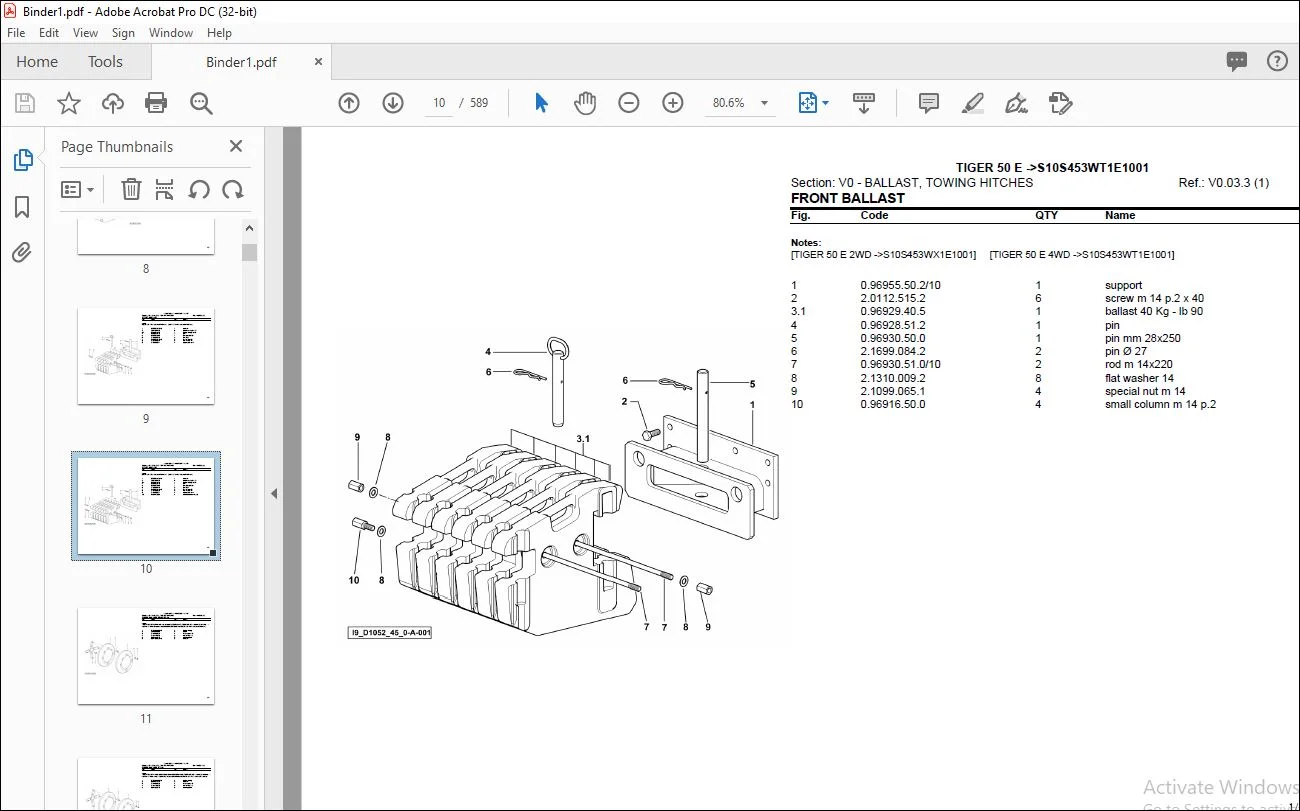Viewport: 1300px width, 811px height.
Task: Open the Help menu
Action: click(219, 33)
